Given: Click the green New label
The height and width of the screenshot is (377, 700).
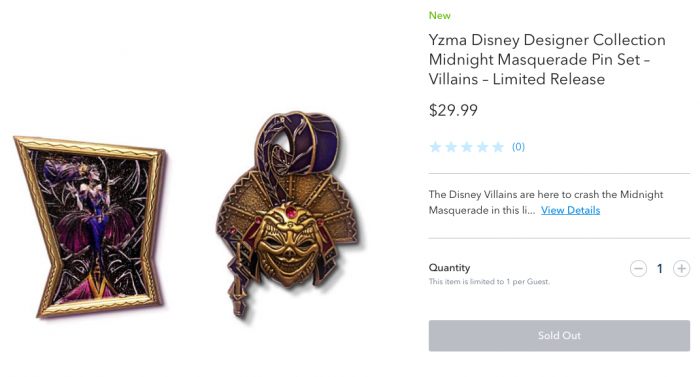Looking at the screenshot, I should (440, 16).
